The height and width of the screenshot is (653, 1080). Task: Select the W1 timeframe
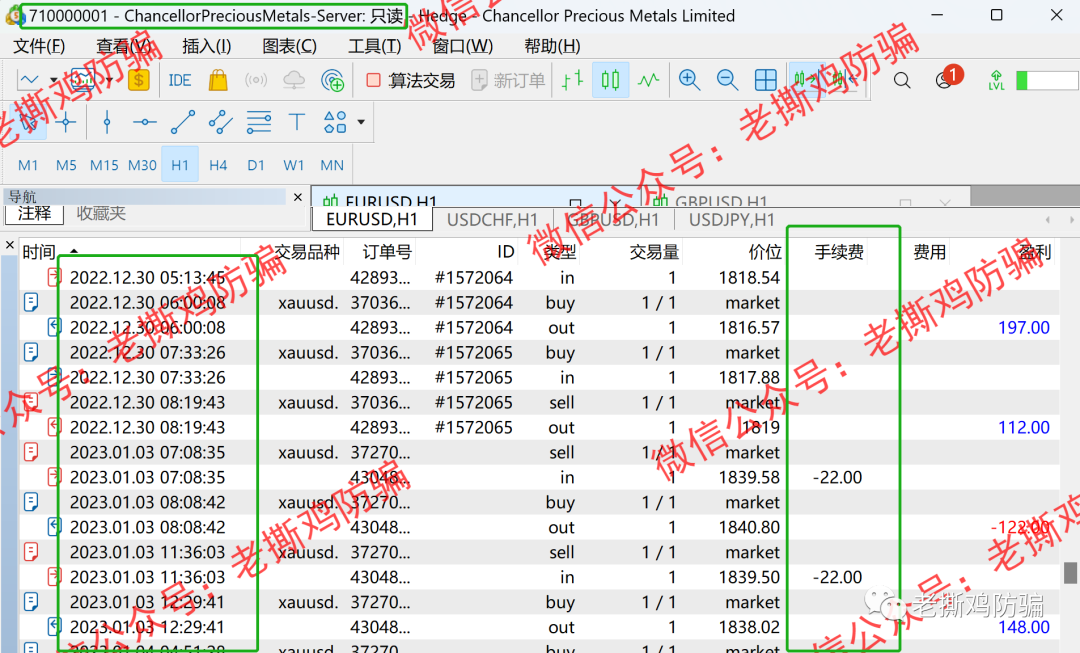[293, 165]
